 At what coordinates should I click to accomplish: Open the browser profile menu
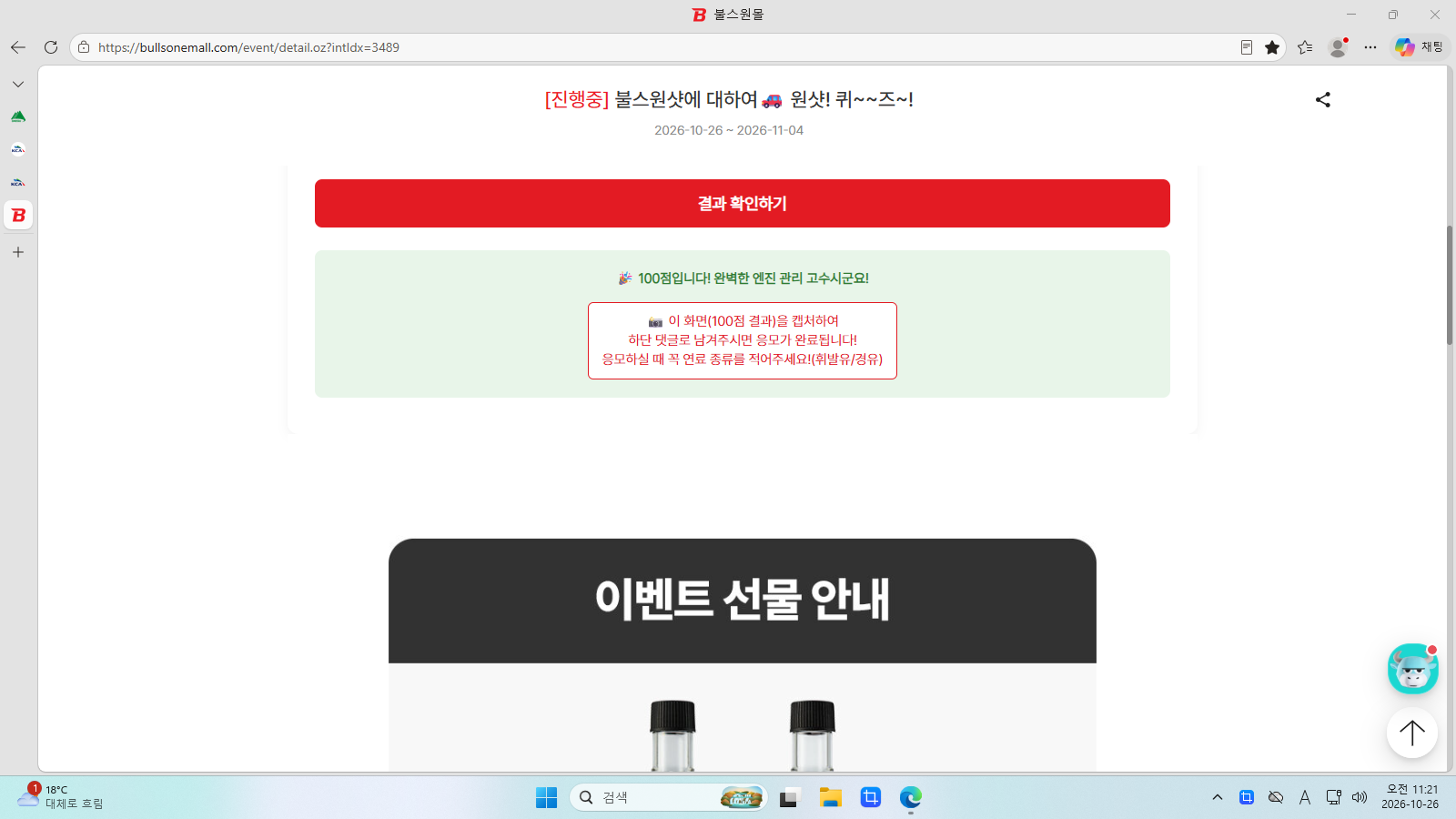point(1338,47)
